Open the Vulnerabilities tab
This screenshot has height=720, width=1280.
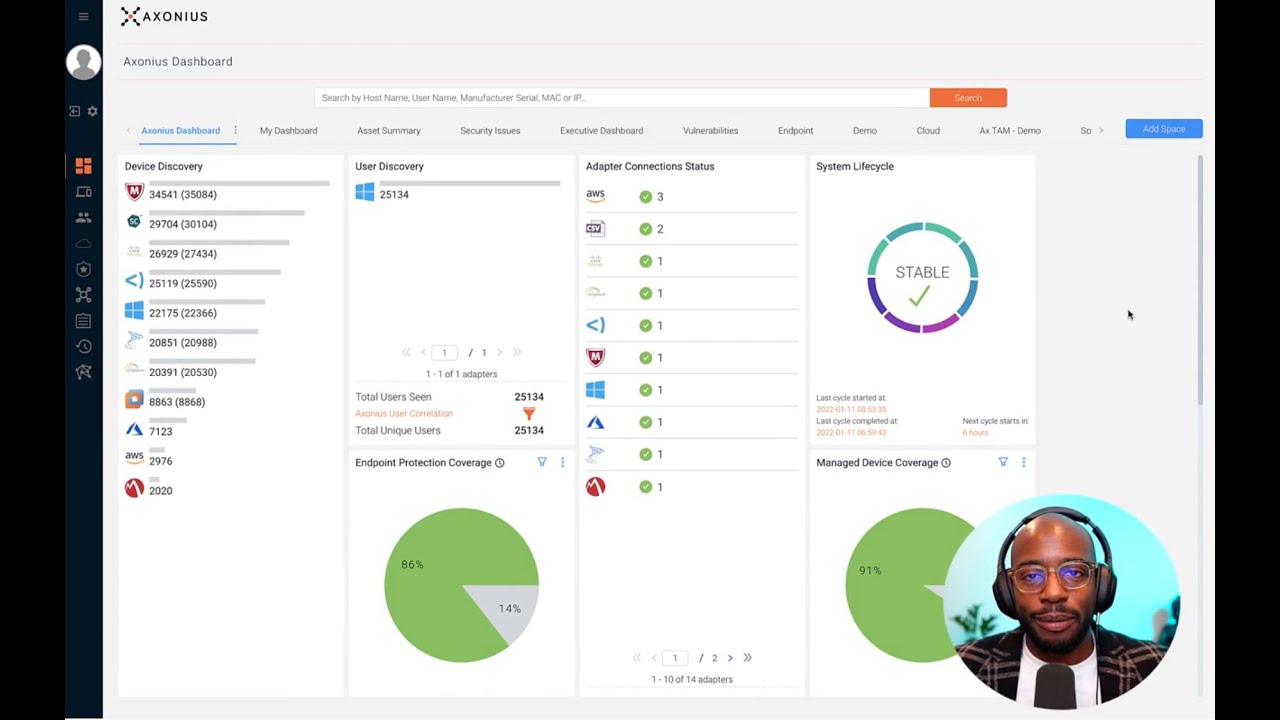pyautogui.click(x=710, y=130)
